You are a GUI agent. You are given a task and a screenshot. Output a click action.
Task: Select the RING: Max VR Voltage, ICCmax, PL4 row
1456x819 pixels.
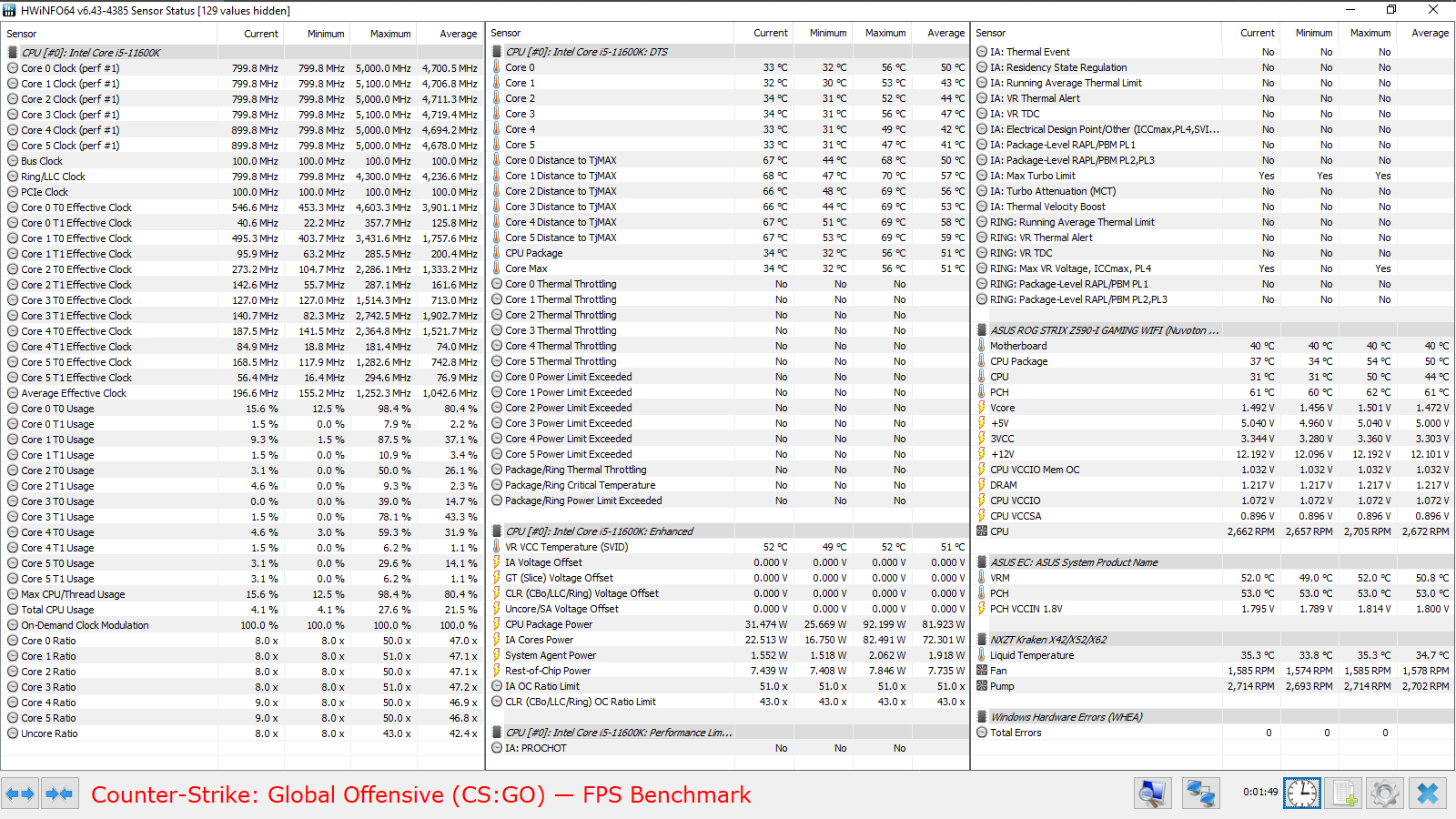tap(1213, 268)
